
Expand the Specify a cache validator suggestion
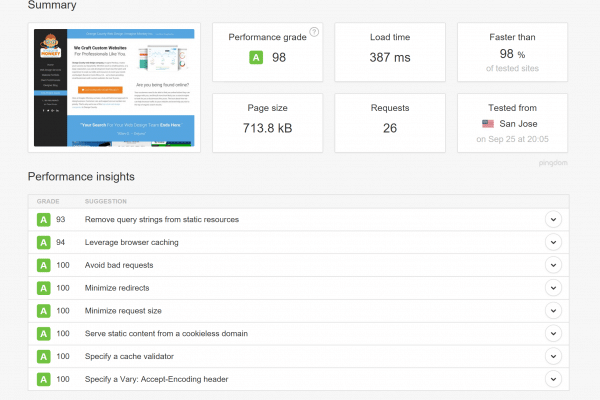click(x=553, y=356)
